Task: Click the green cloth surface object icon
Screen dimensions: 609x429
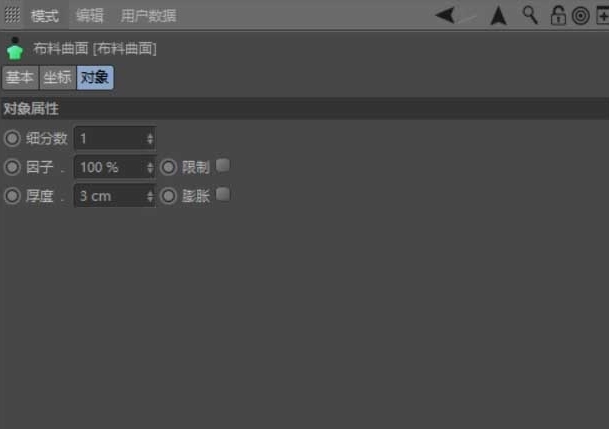Action: pos(15,49)
